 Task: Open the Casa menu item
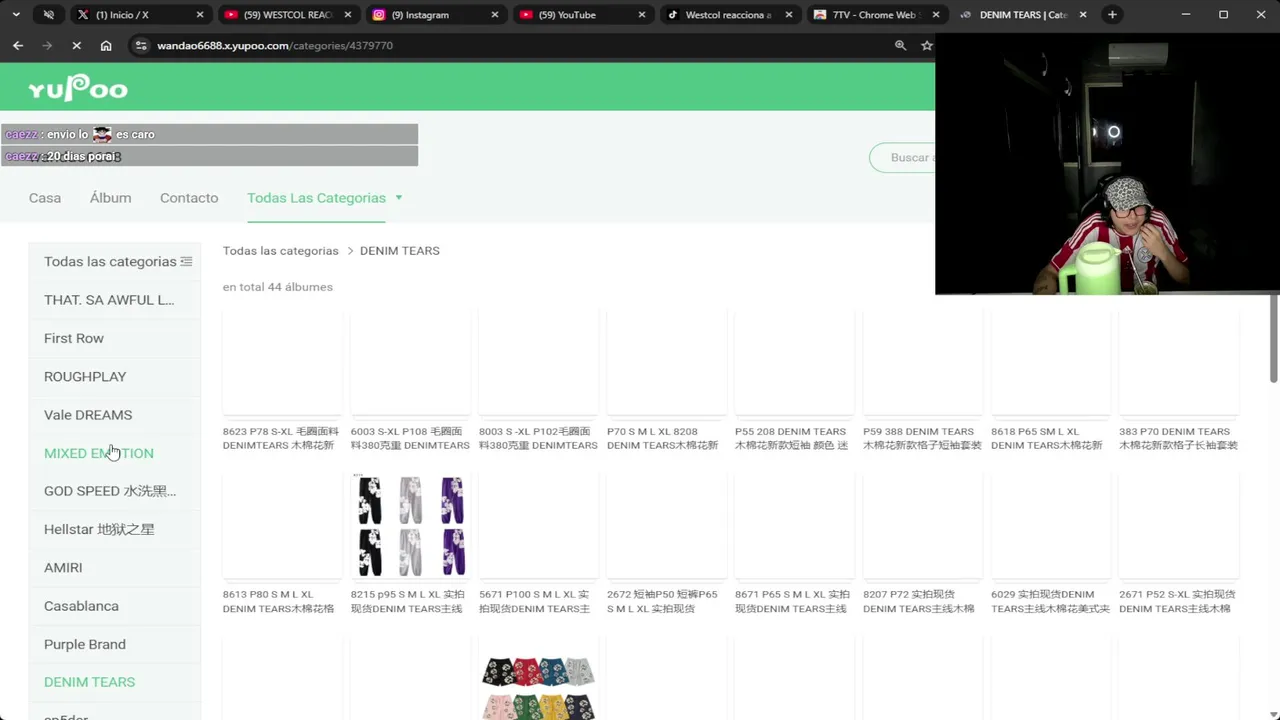coord(45,198)
